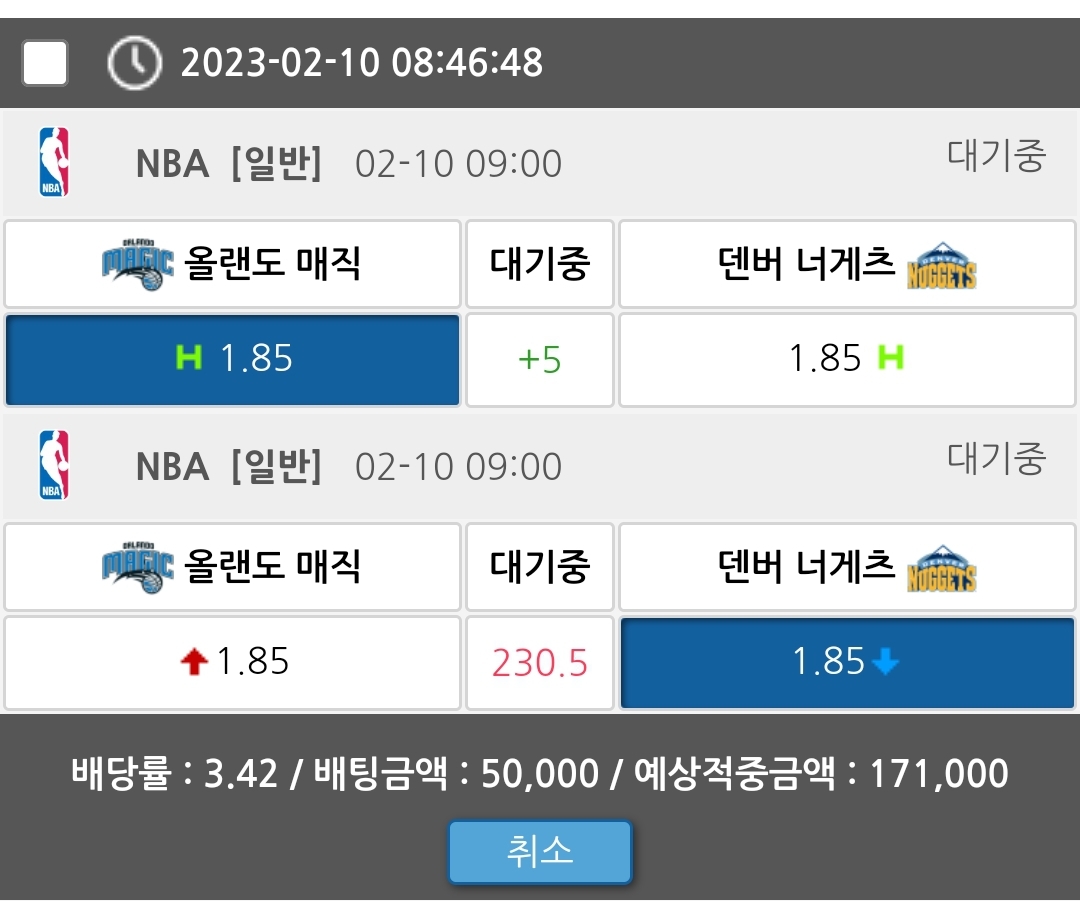Click the Orlando Magic logo in the first match
This screenshot has width=1080, height=901.
click(x=138, y=265)
